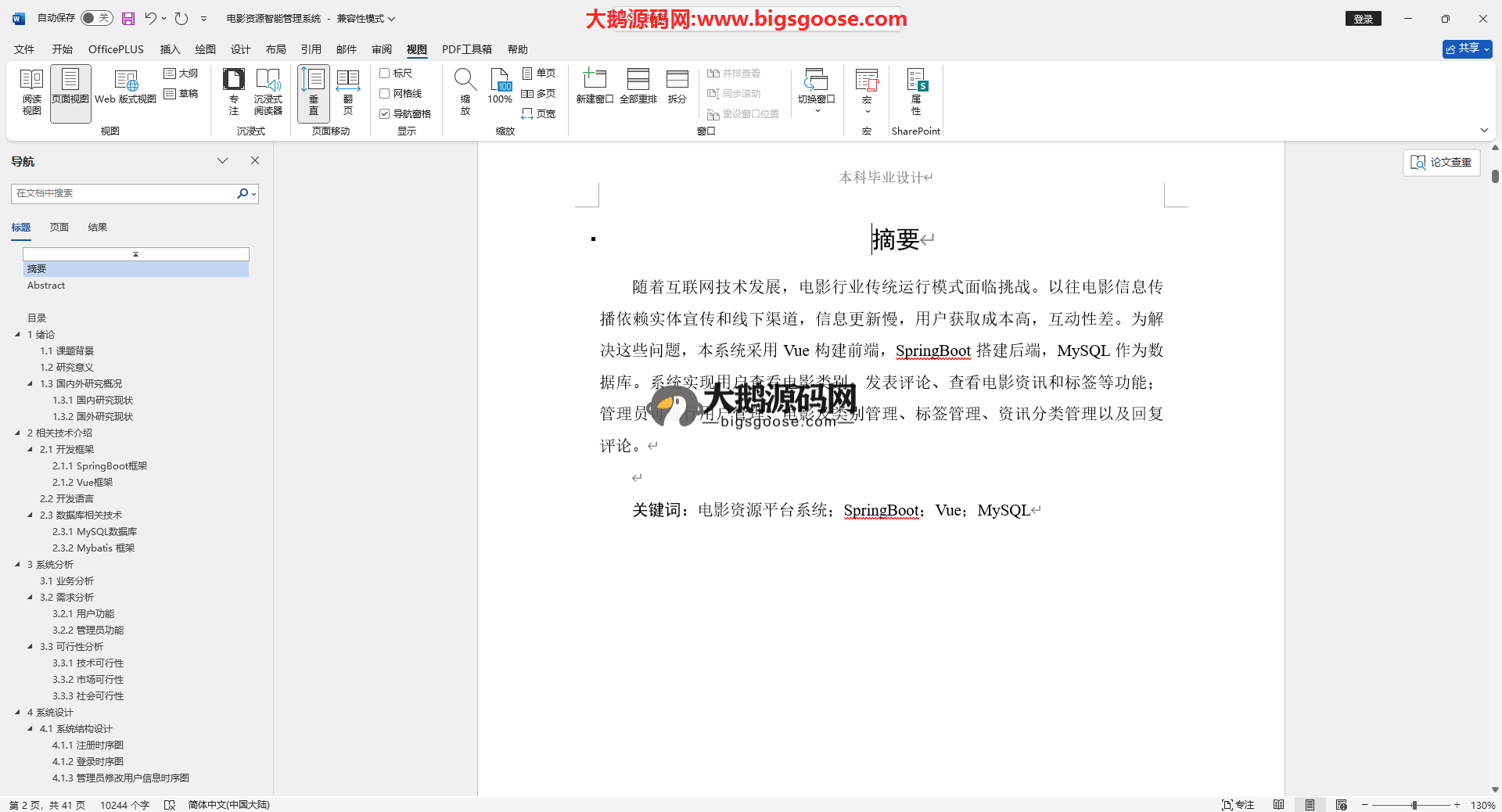Screen dimensions: 1502x812
Task: Open the Read Mode (阅读视图) view
Action: [x=31, y=92]
